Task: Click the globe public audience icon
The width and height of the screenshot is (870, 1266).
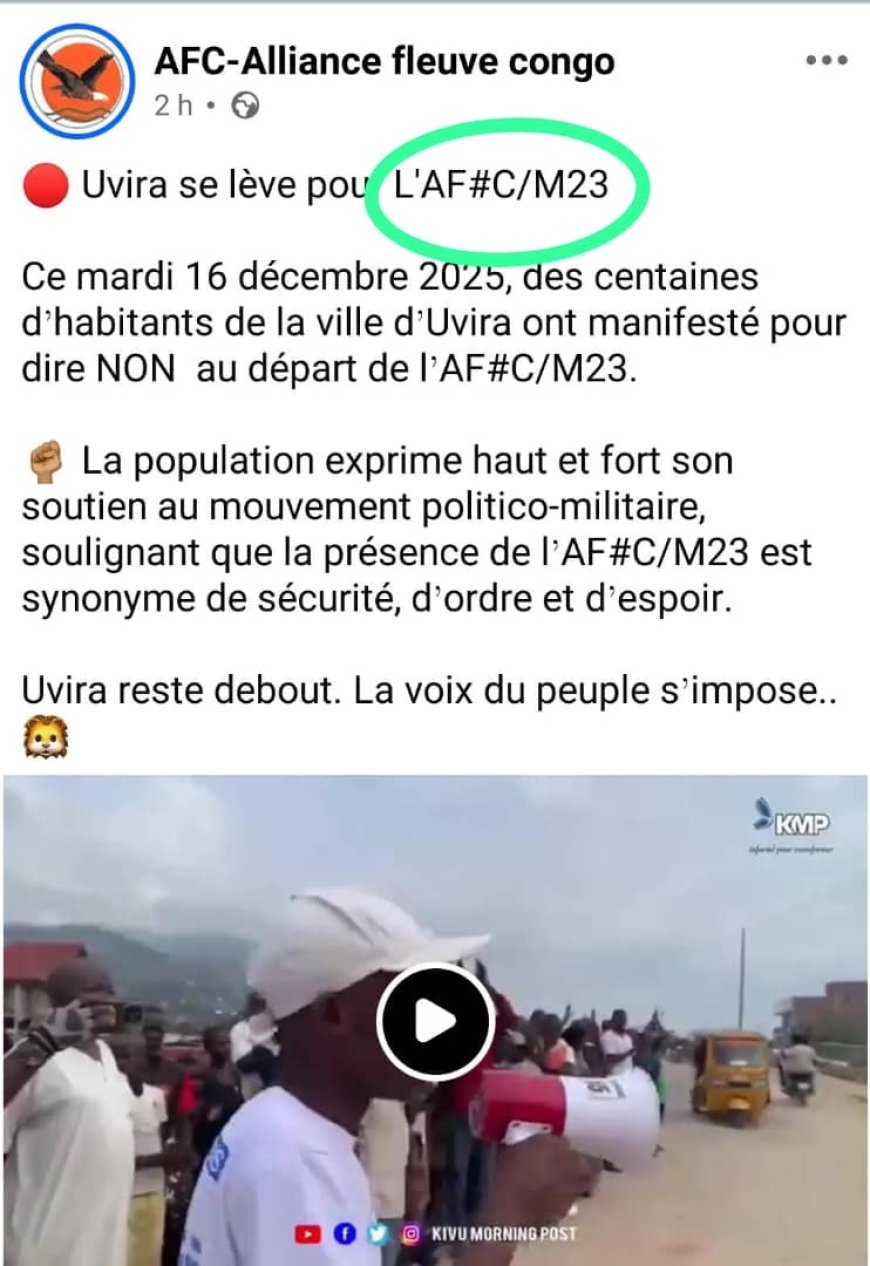Action: 245,106
